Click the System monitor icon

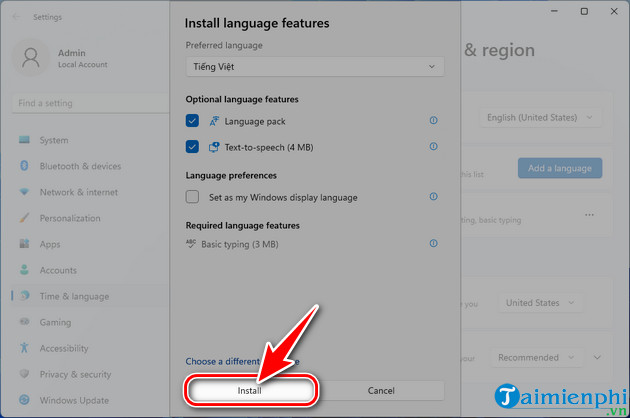click(24, 140)
